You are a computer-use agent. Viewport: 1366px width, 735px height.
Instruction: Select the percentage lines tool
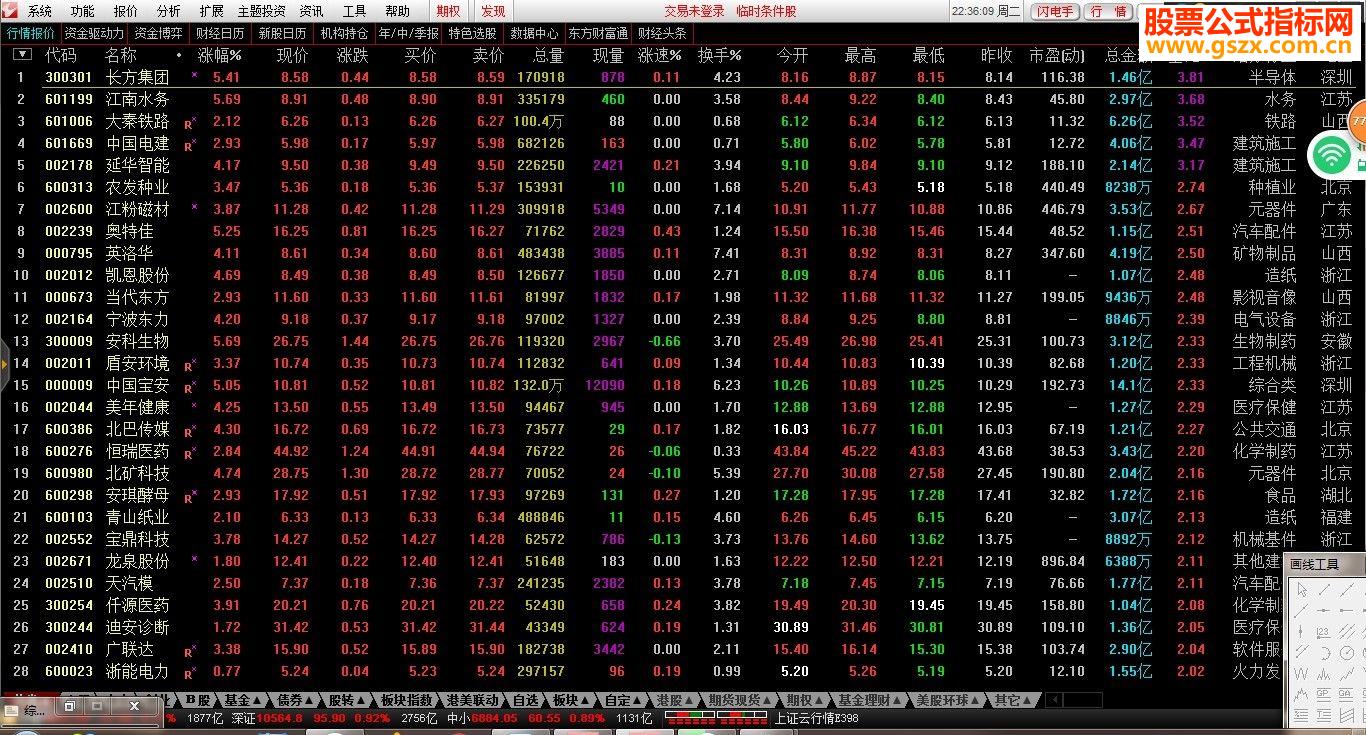(x=1301, y=714)
